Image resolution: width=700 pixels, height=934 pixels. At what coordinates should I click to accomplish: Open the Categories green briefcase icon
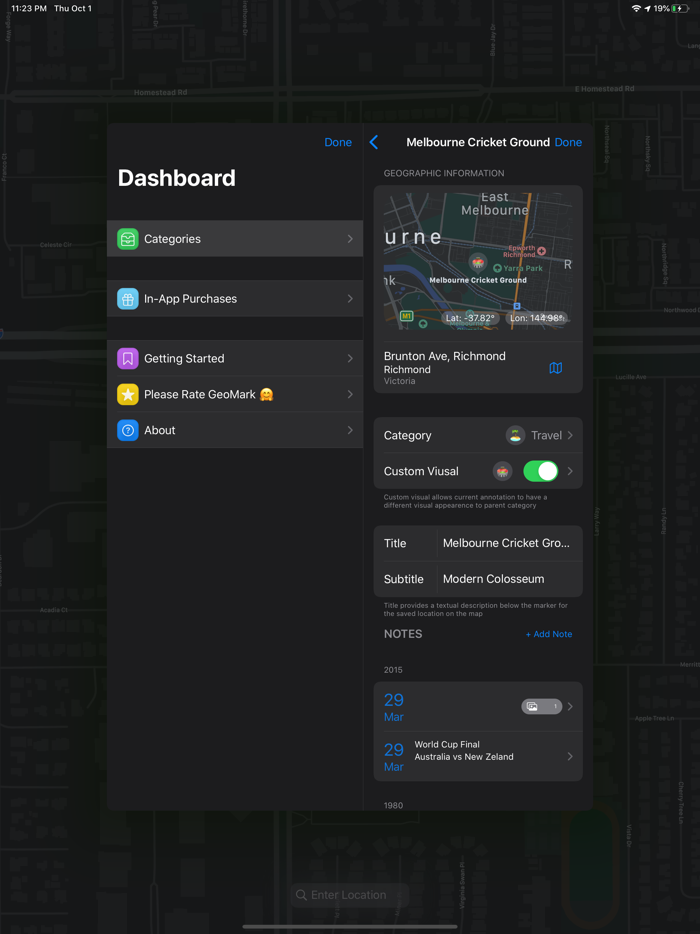tap(127, 239)
